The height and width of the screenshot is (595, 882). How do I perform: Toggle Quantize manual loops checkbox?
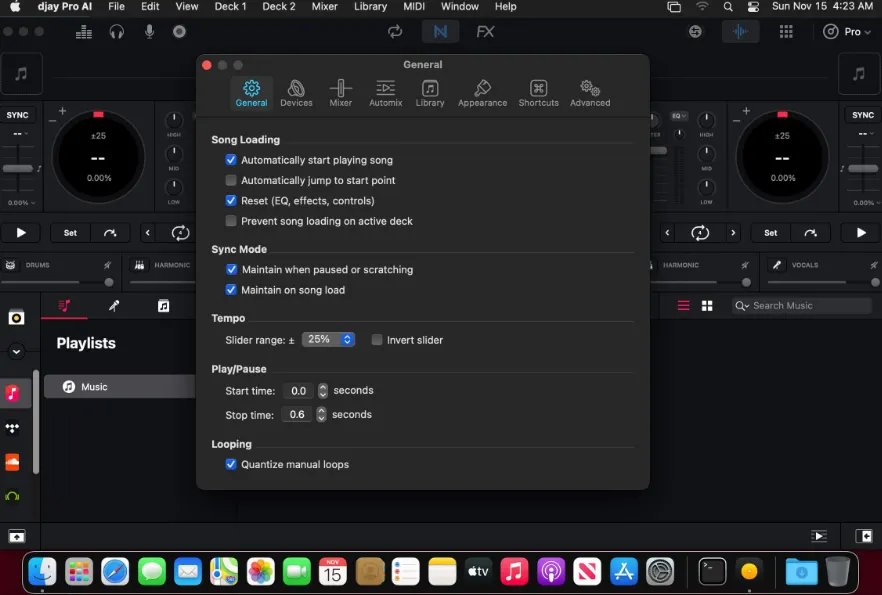point(231,464)
